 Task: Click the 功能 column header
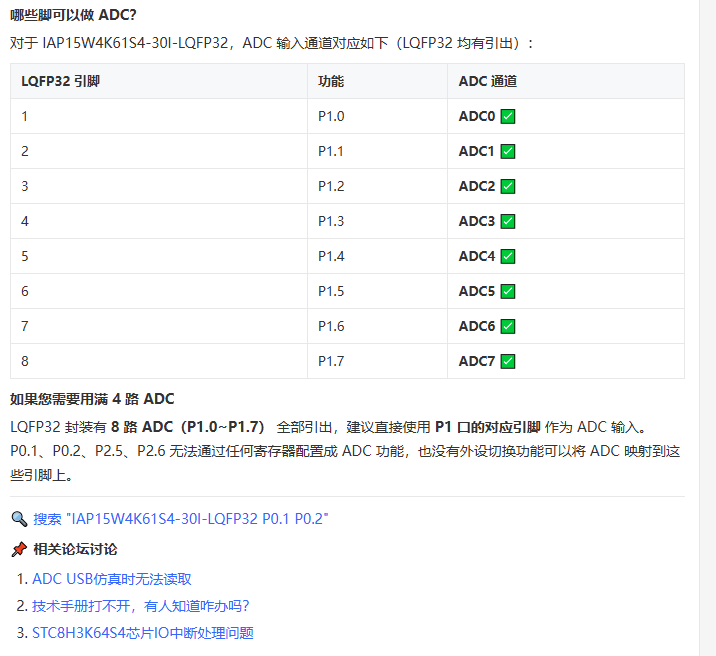[x=378, y=81]
